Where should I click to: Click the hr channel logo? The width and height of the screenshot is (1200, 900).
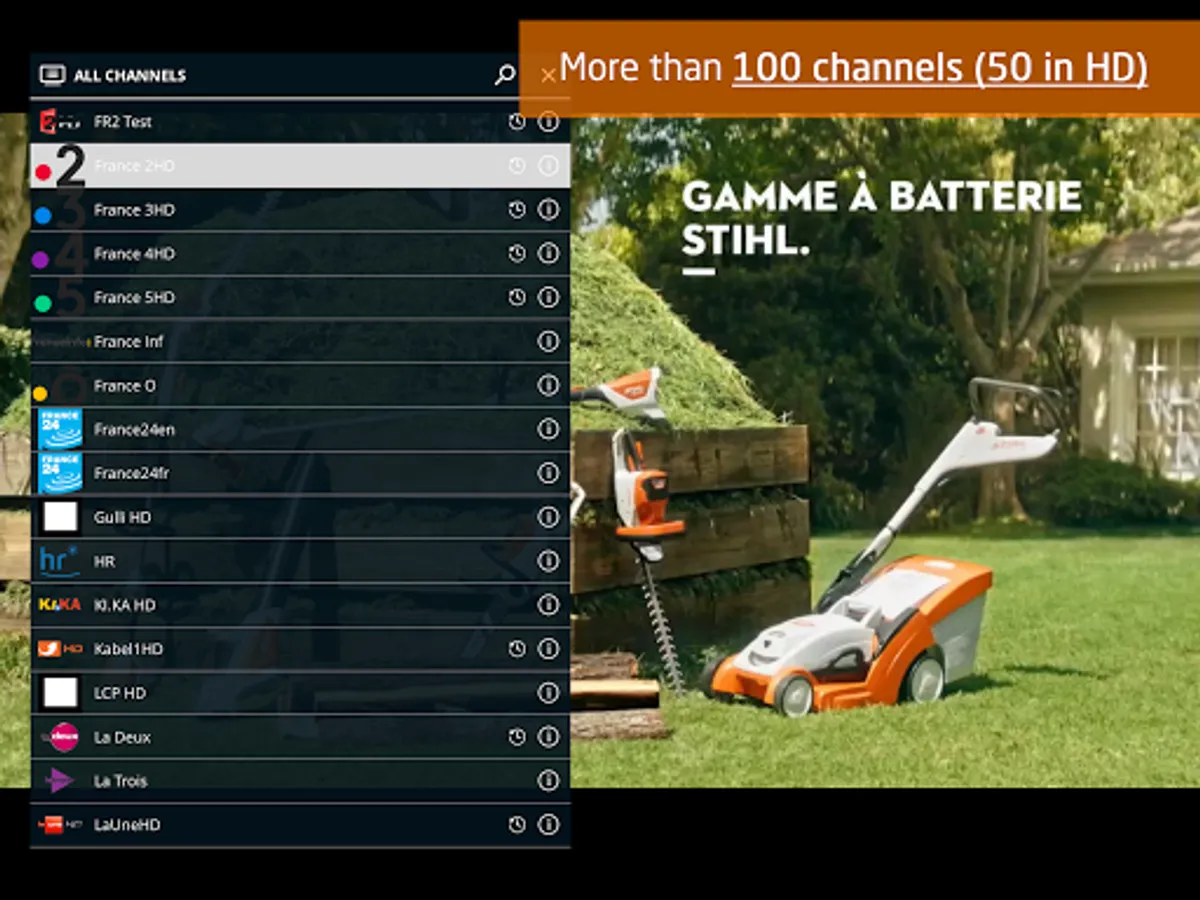tap(60, 561)
